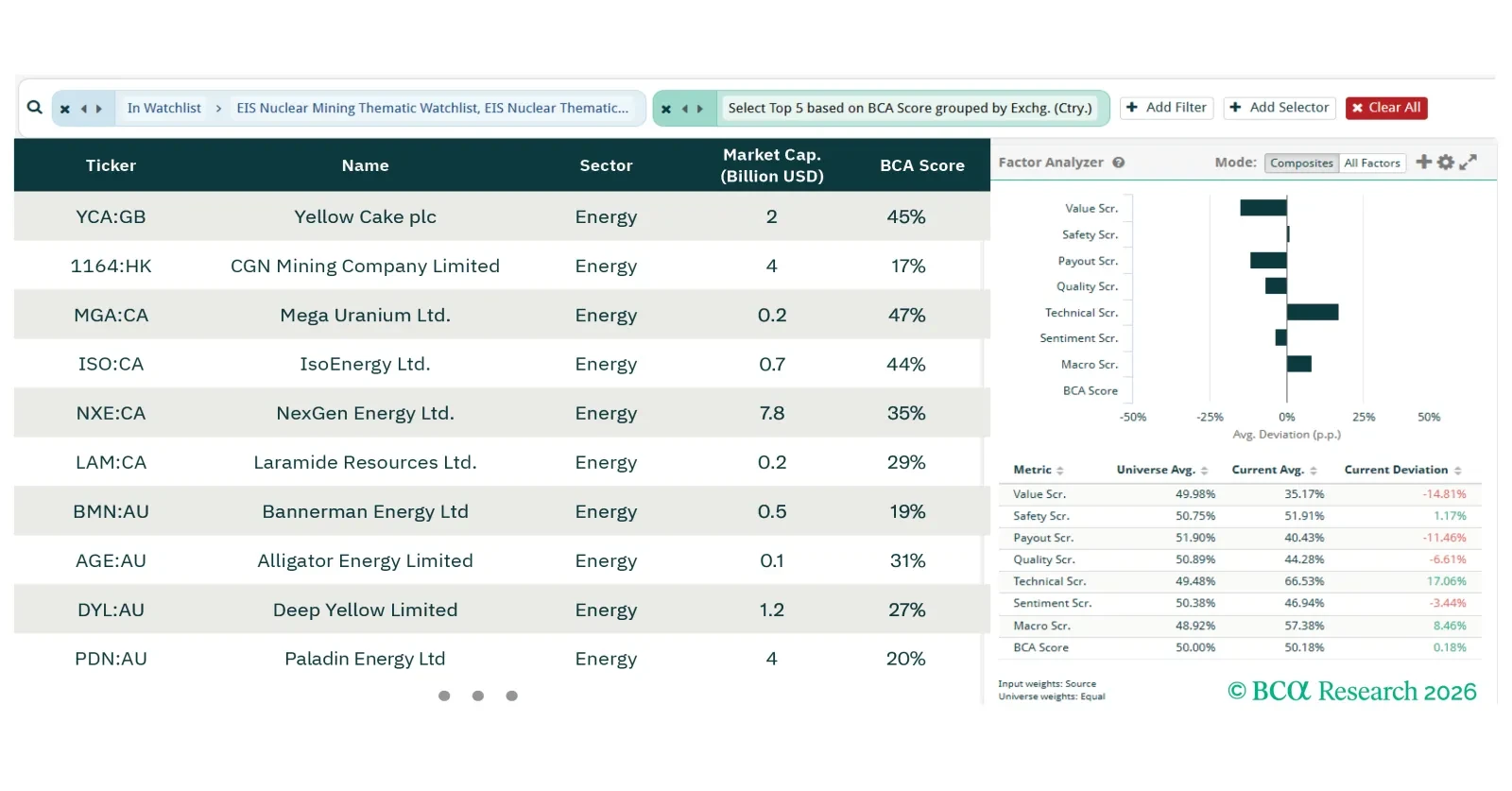Remove the In Watchlist filter with its X
Viewport: 1512px width, 791px height.
click(65, 109)
